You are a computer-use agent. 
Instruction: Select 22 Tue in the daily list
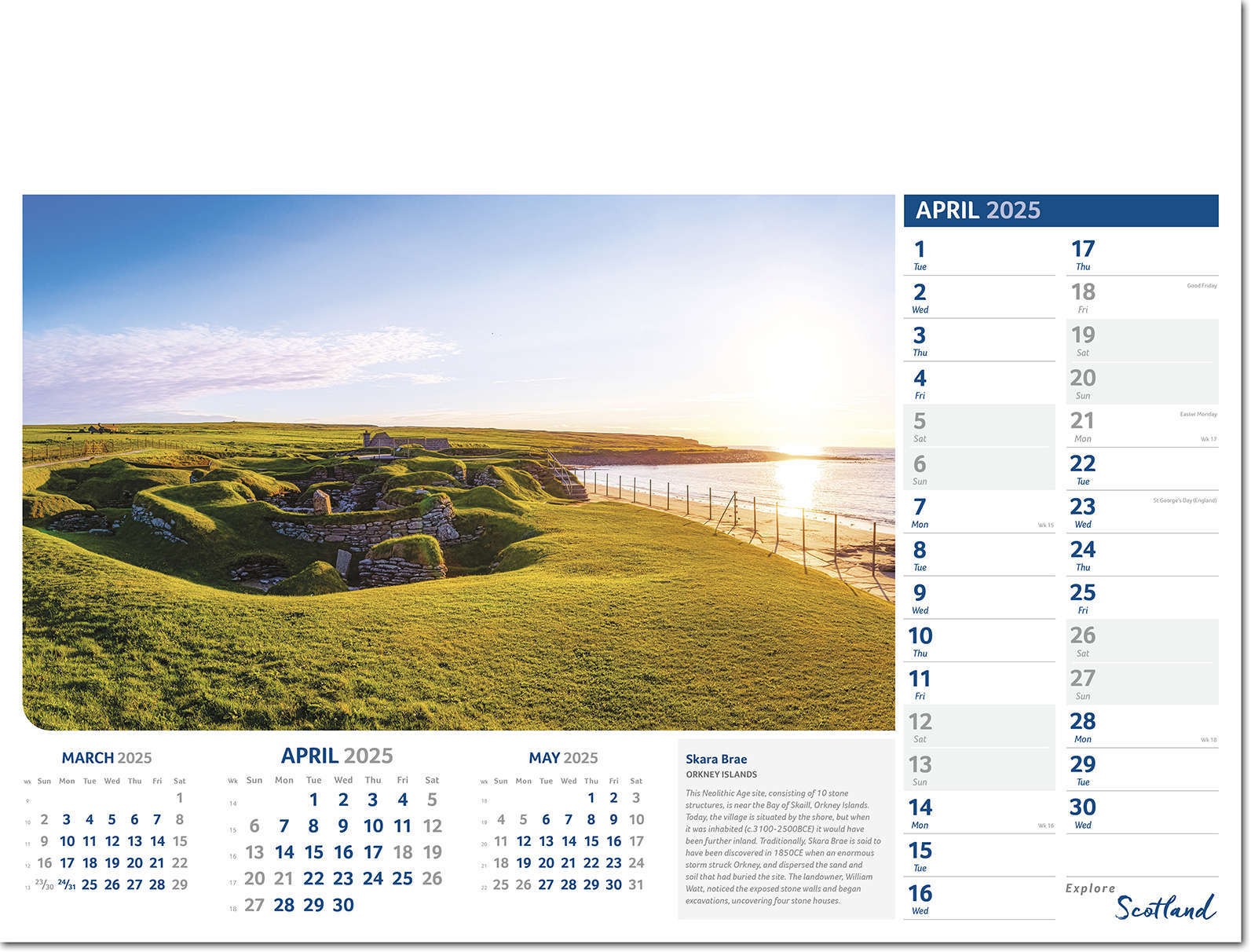pos(1143,470)
